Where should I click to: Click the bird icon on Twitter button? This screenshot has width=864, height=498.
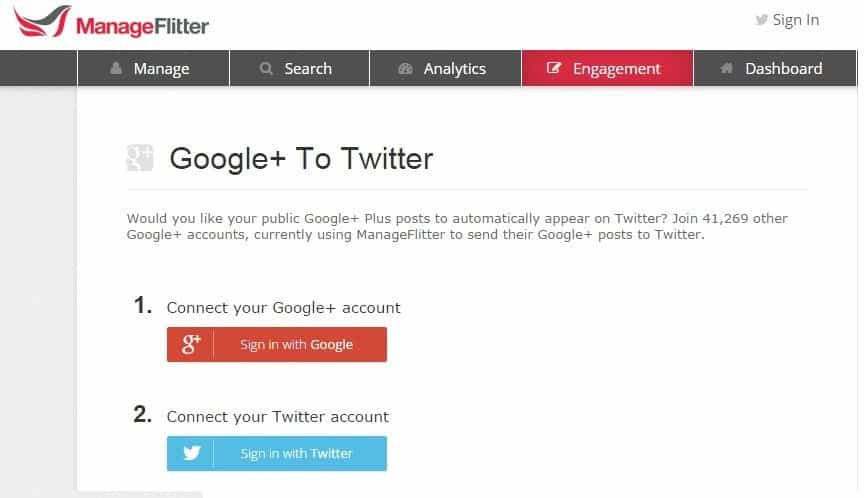tap(191, 453)
